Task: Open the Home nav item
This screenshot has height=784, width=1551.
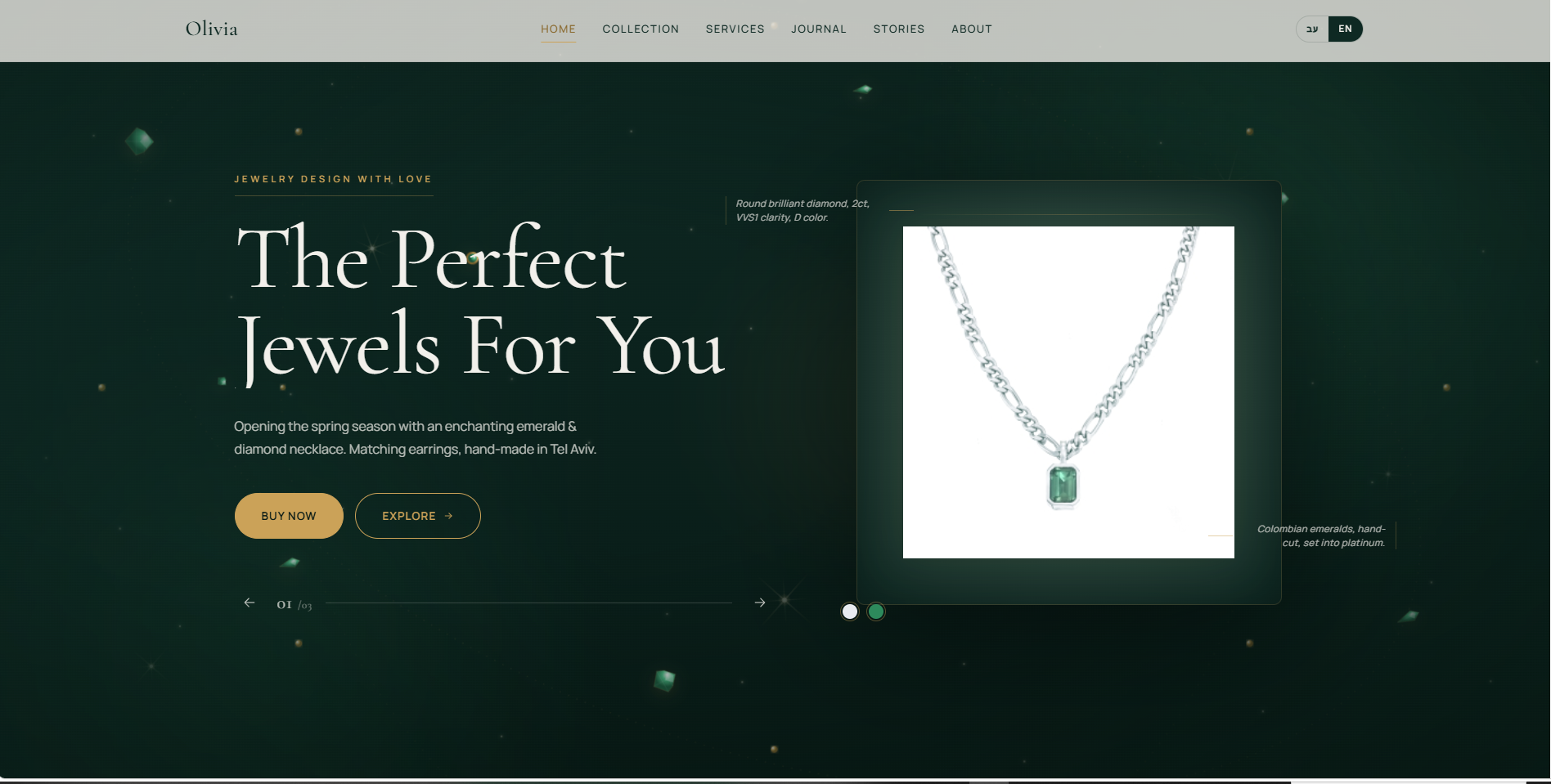Action: point(558,29)
